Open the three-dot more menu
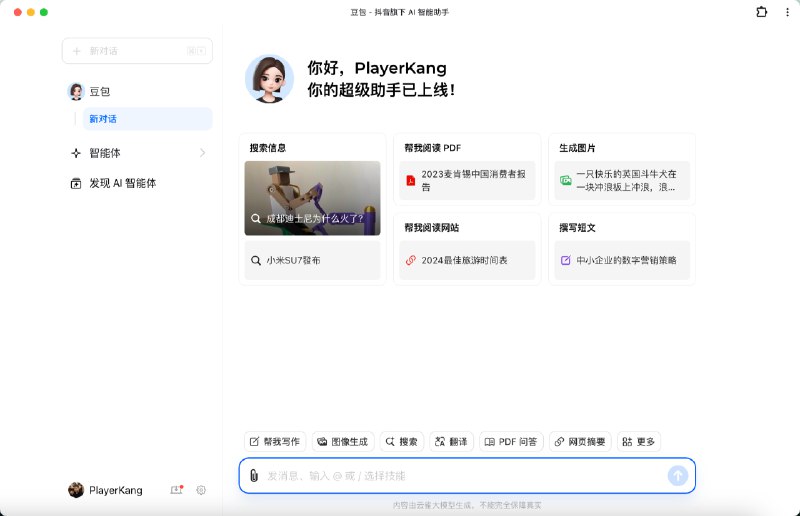 787,12
